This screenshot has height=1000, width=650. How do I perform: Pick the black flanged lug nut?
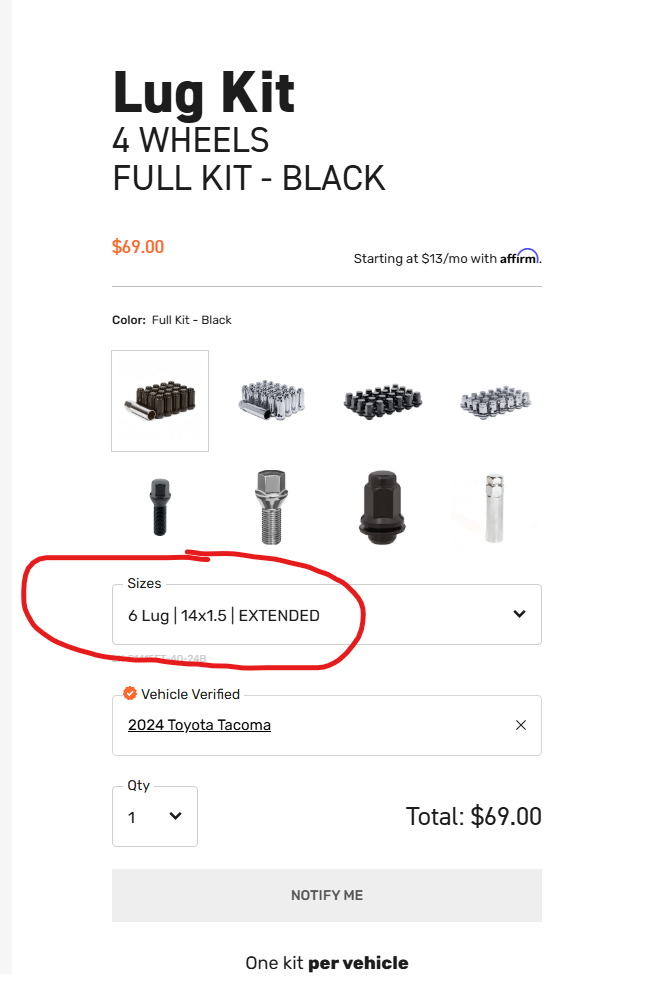(x=382, y=507)
